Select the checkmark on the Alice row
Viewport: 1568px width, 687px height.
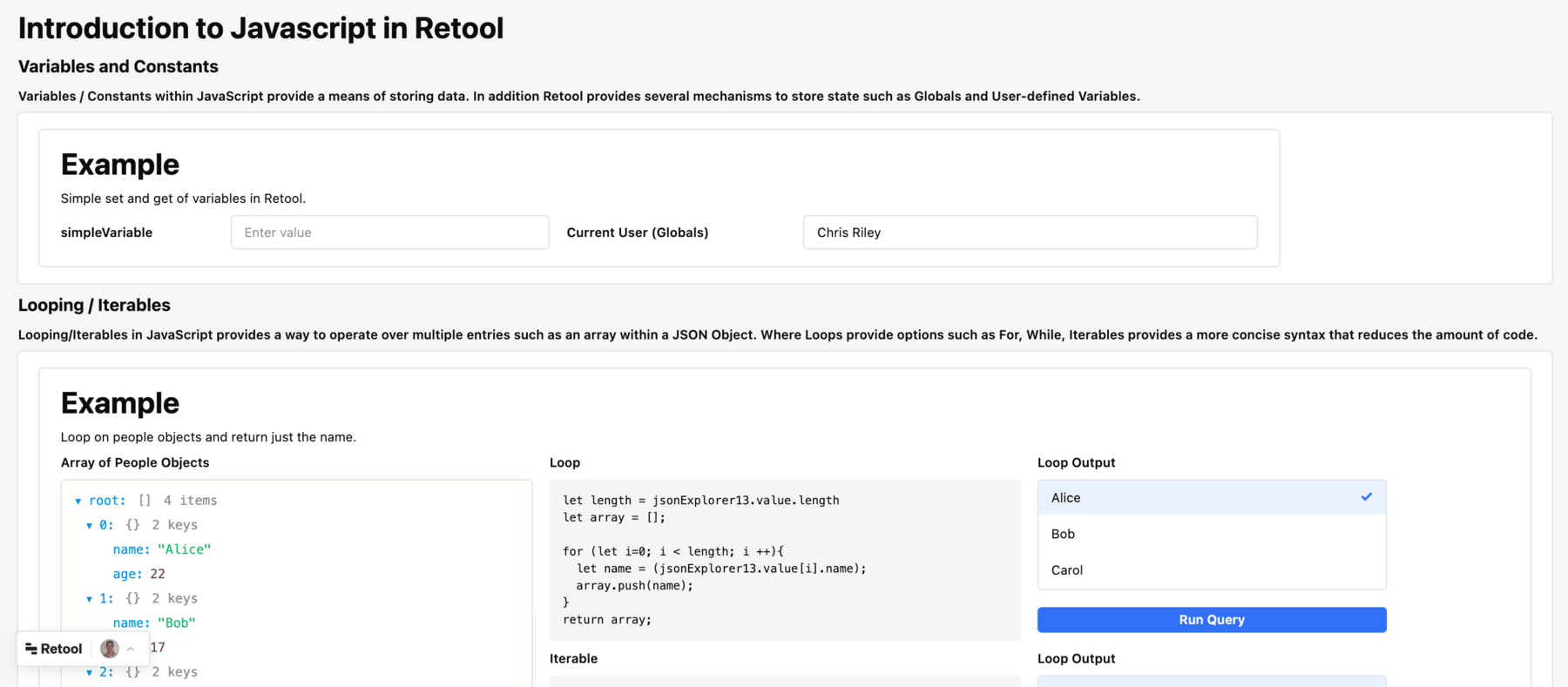pyautogui.click(x=1366, y=497)
